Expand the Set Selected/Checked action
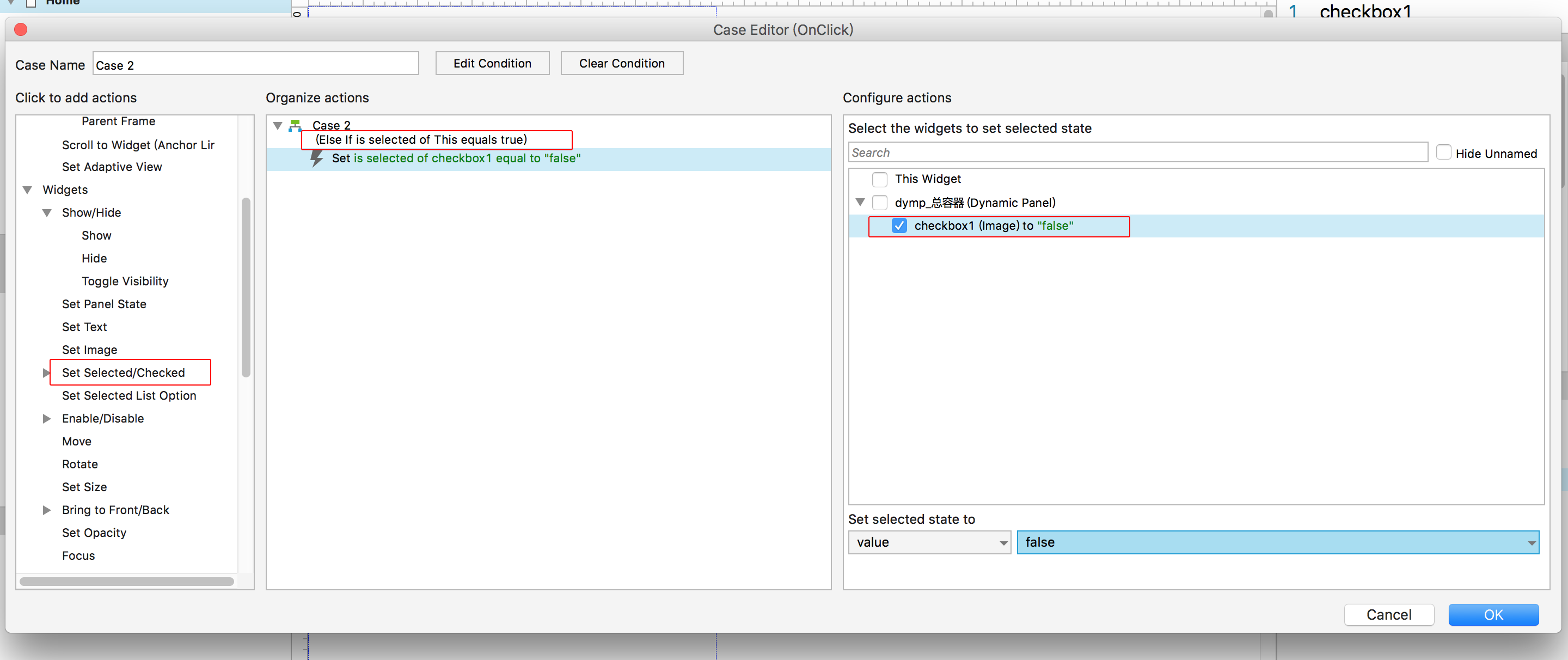Image resolution: width=1568 pixels, height=660 pixels. coord(46,372)
